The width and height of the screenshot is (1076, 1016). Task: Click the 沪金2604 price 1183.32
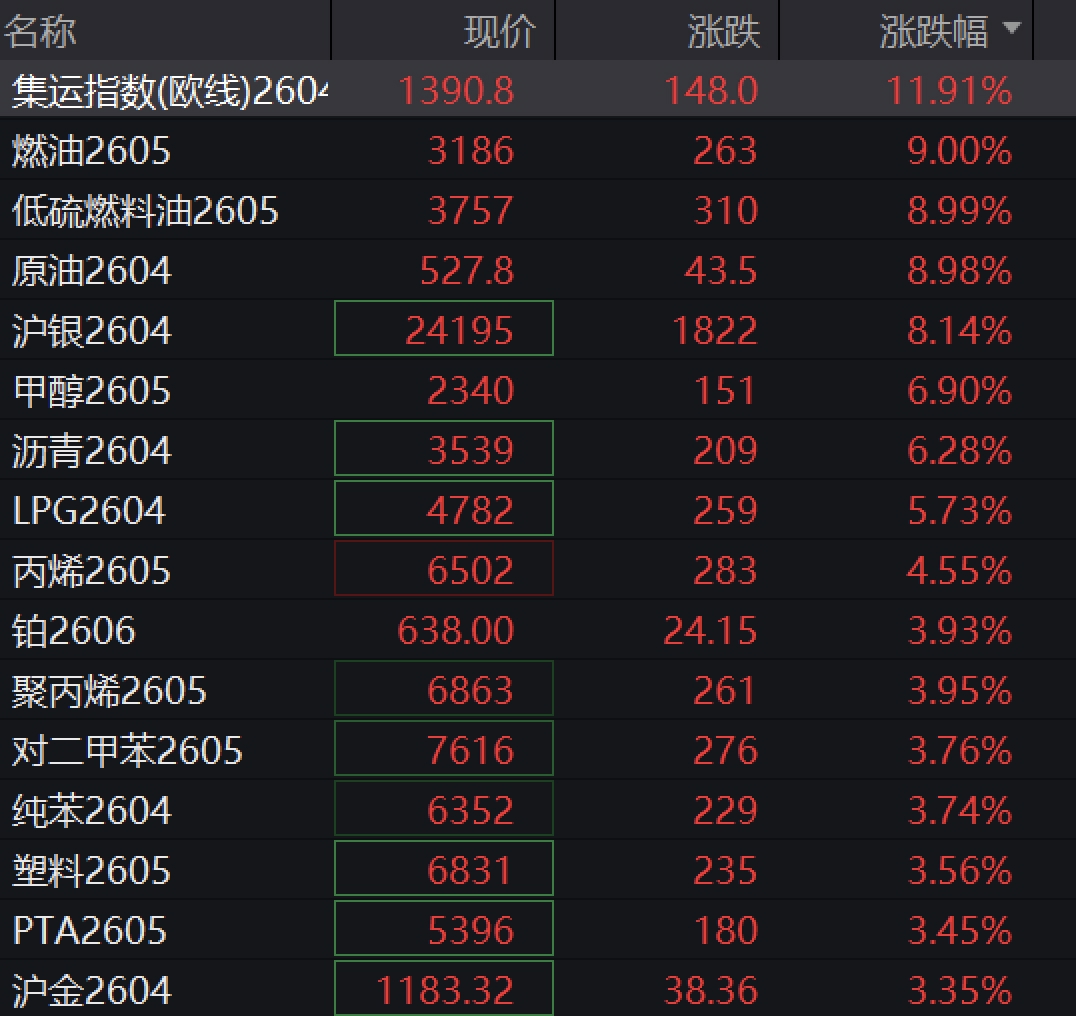pyautogui.click(x=444, y=990)
